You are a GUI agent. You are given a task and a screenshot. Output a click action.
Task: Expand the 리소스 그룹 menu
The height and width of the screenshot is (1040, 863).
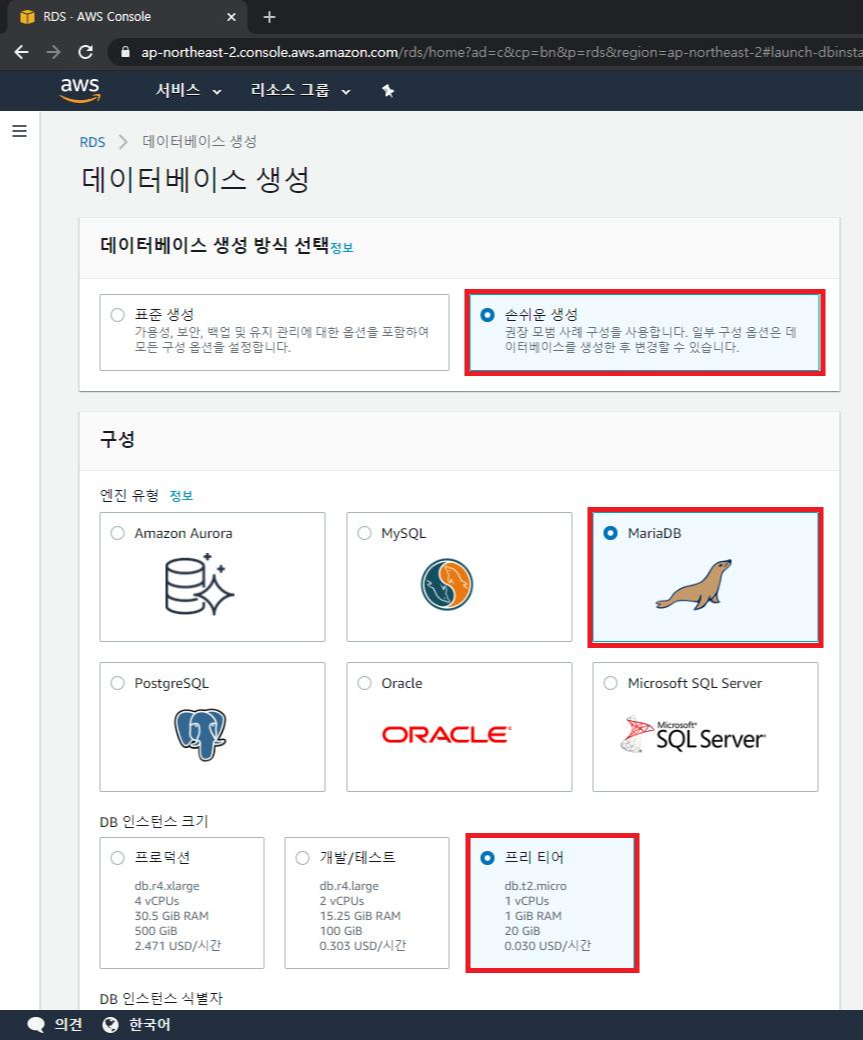click(300, 90)
